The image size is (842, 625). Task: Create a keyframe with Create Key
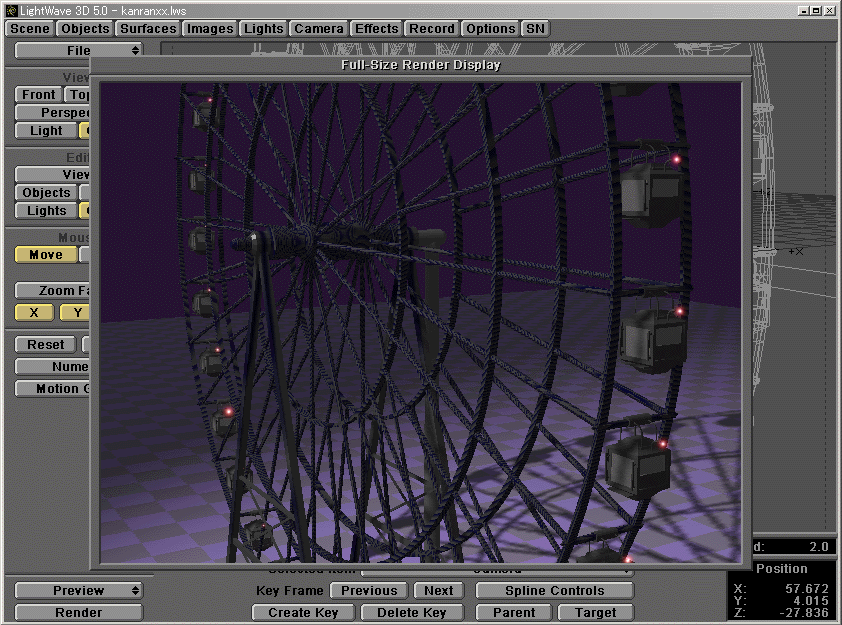pos(302,612)
